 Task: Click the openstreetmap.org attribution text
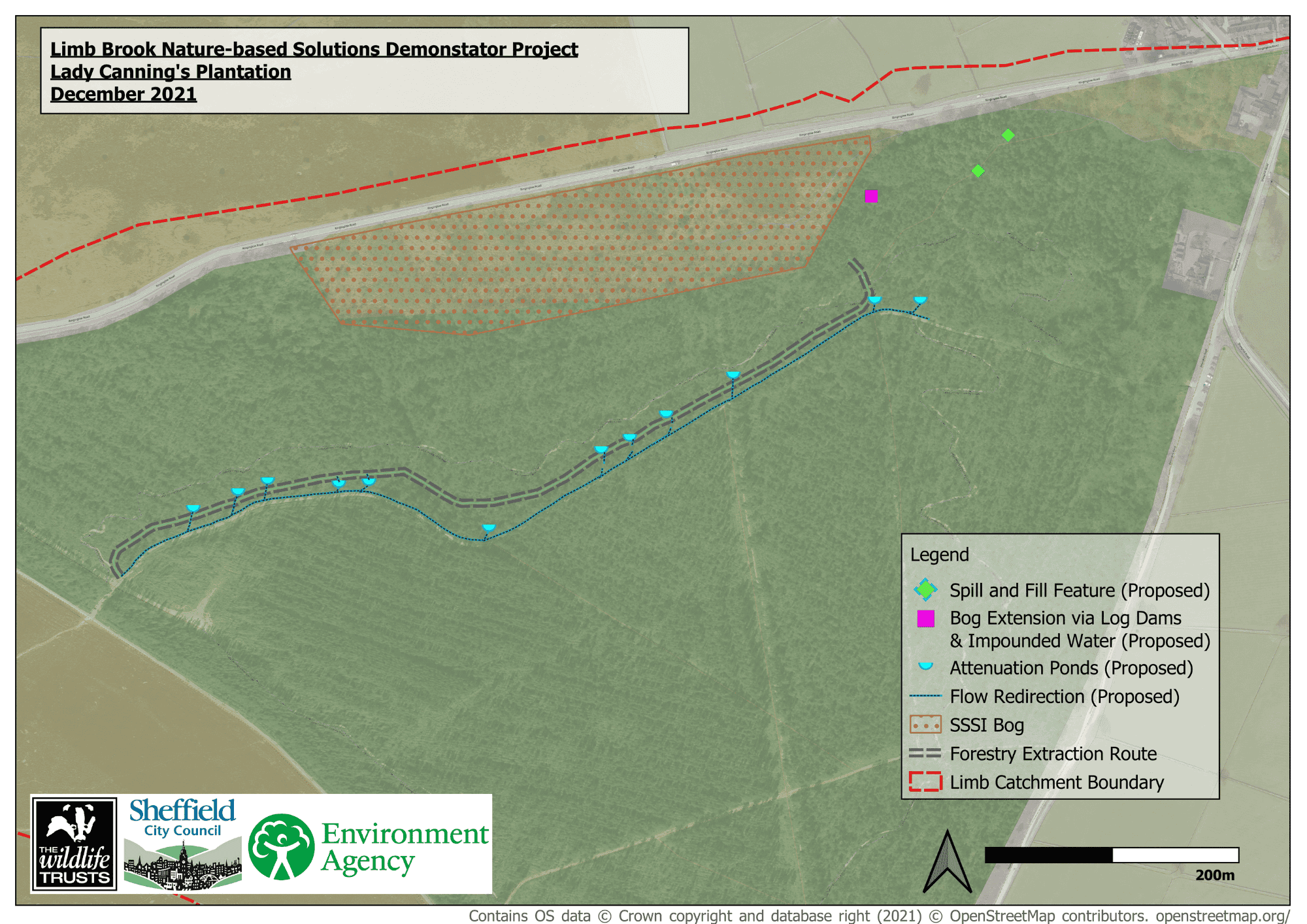click(x=1222, y=916)
